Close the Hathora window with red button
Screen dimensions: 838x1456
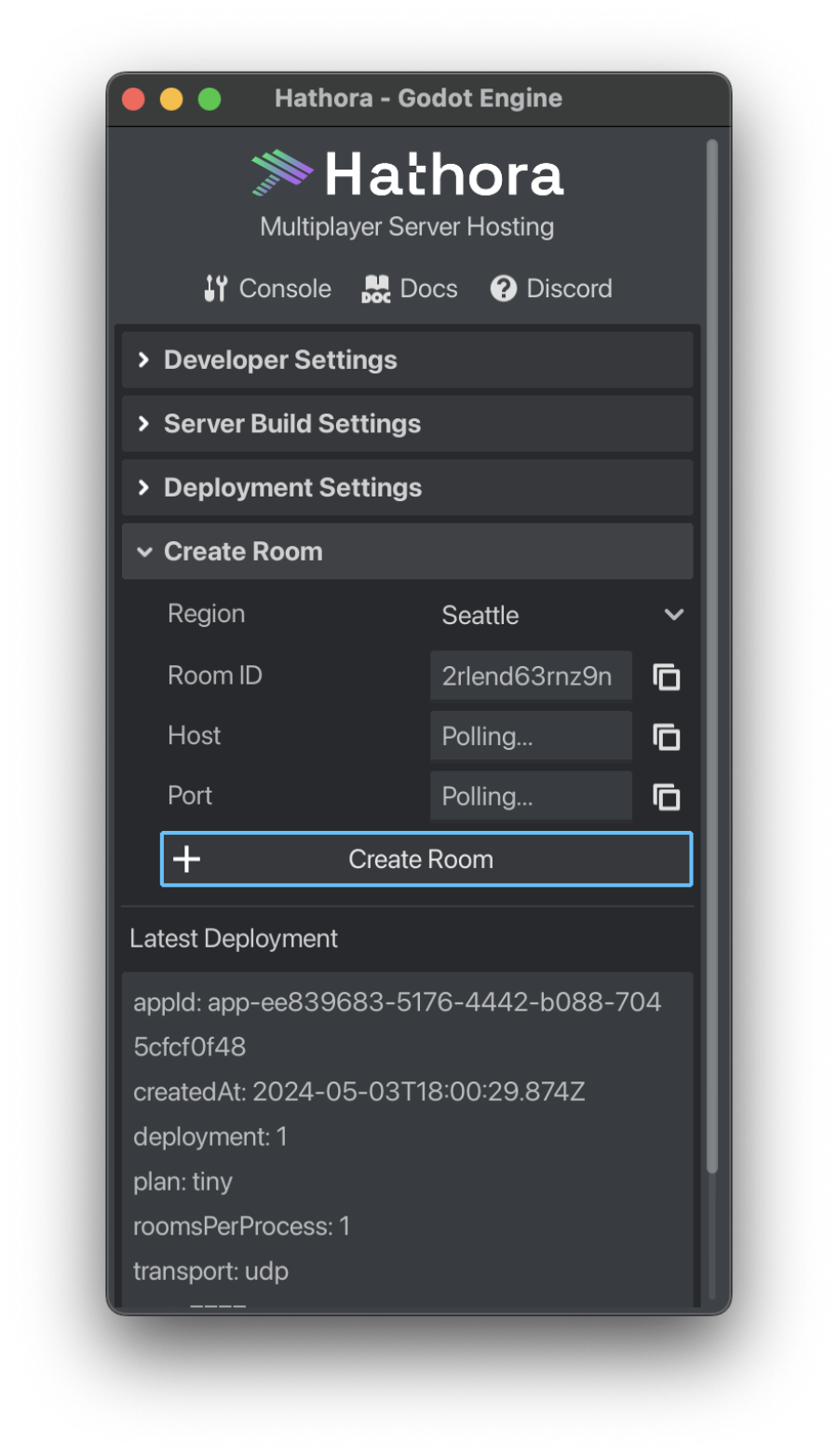[133, 99]
